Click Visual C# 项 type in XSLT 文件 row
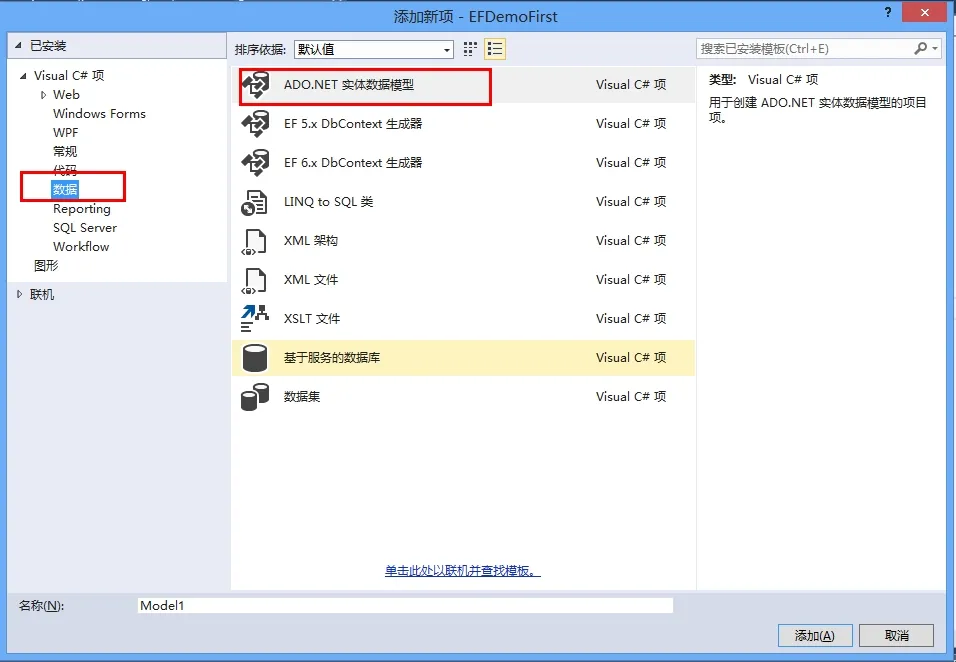The height and width of the screenshot is (662, 956). (x=631, y=319)
